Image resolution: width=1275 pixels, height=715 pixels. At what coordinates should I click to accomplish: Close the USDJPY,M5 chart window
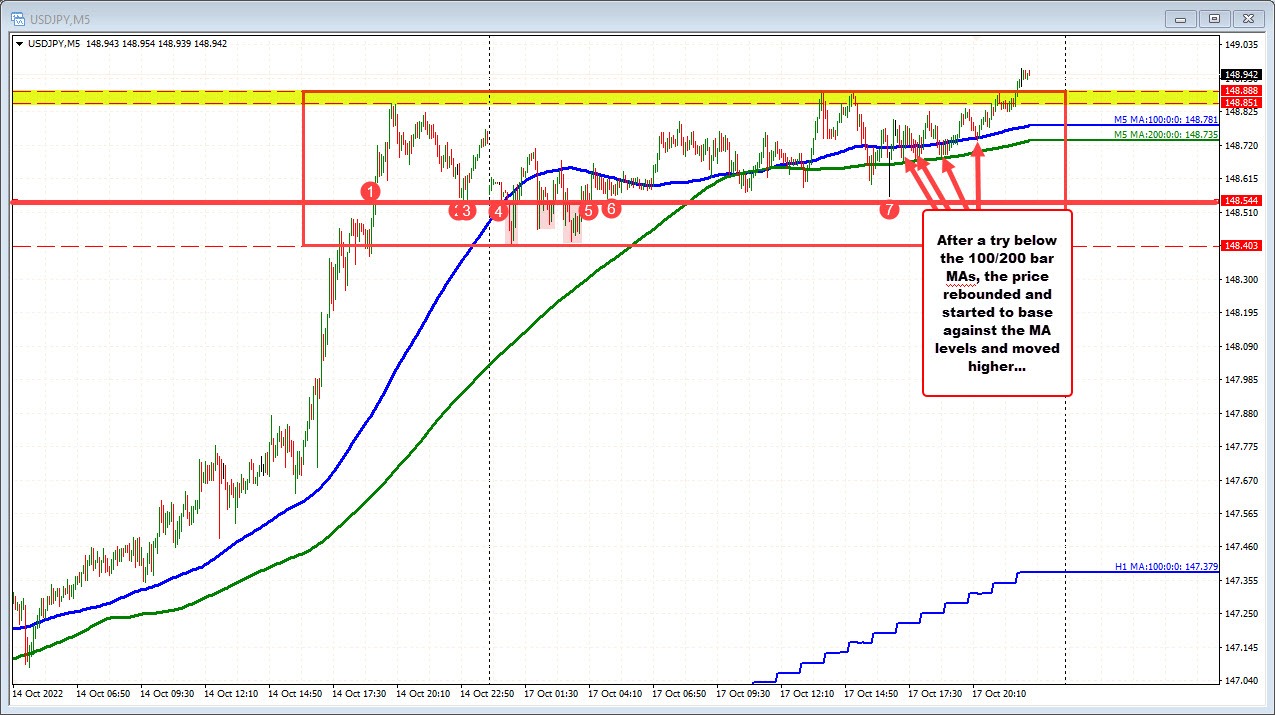pos(1247,17)
